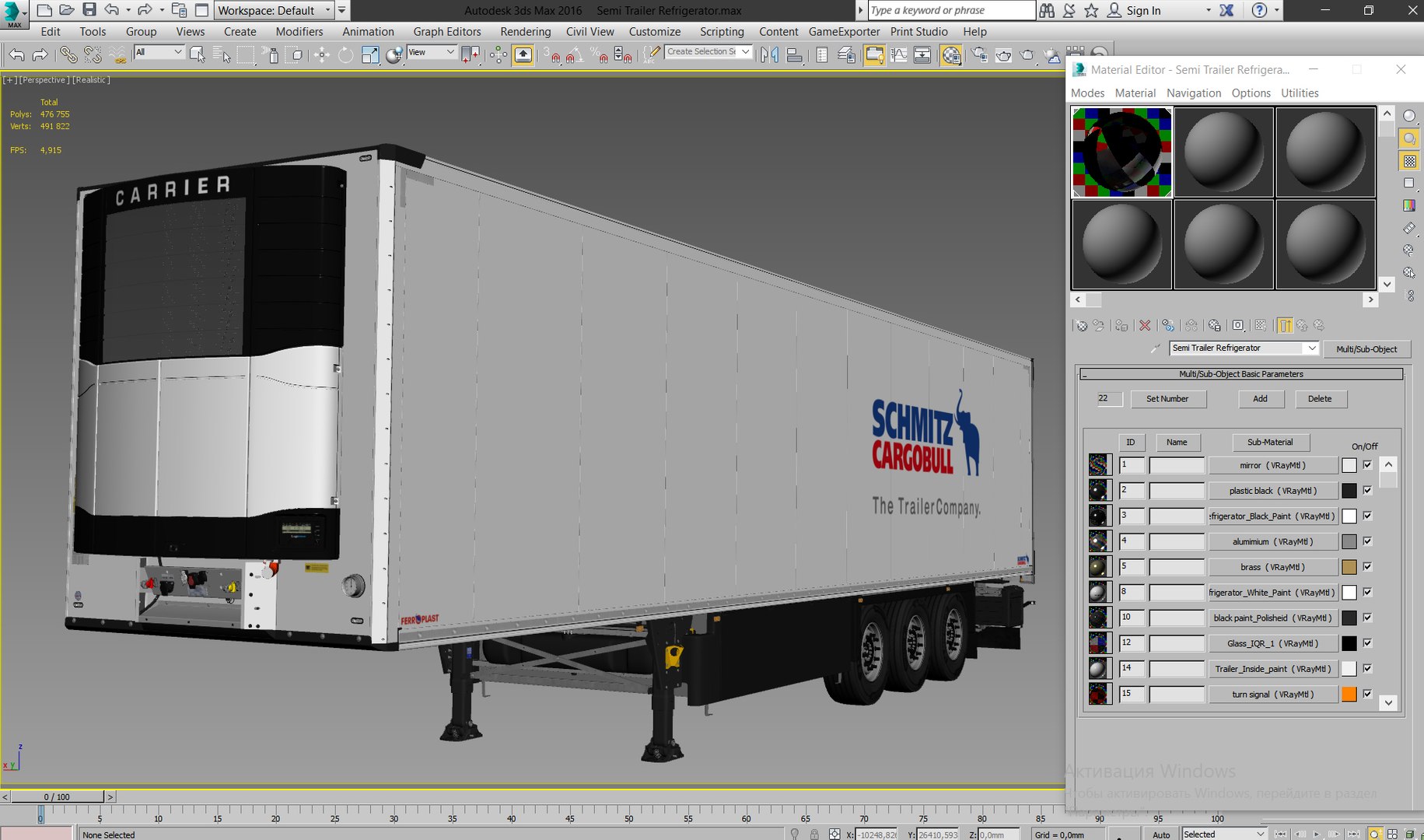Choose the Select and Move tool
This screenshot has height=840, width=1424.
pos(321,54)
